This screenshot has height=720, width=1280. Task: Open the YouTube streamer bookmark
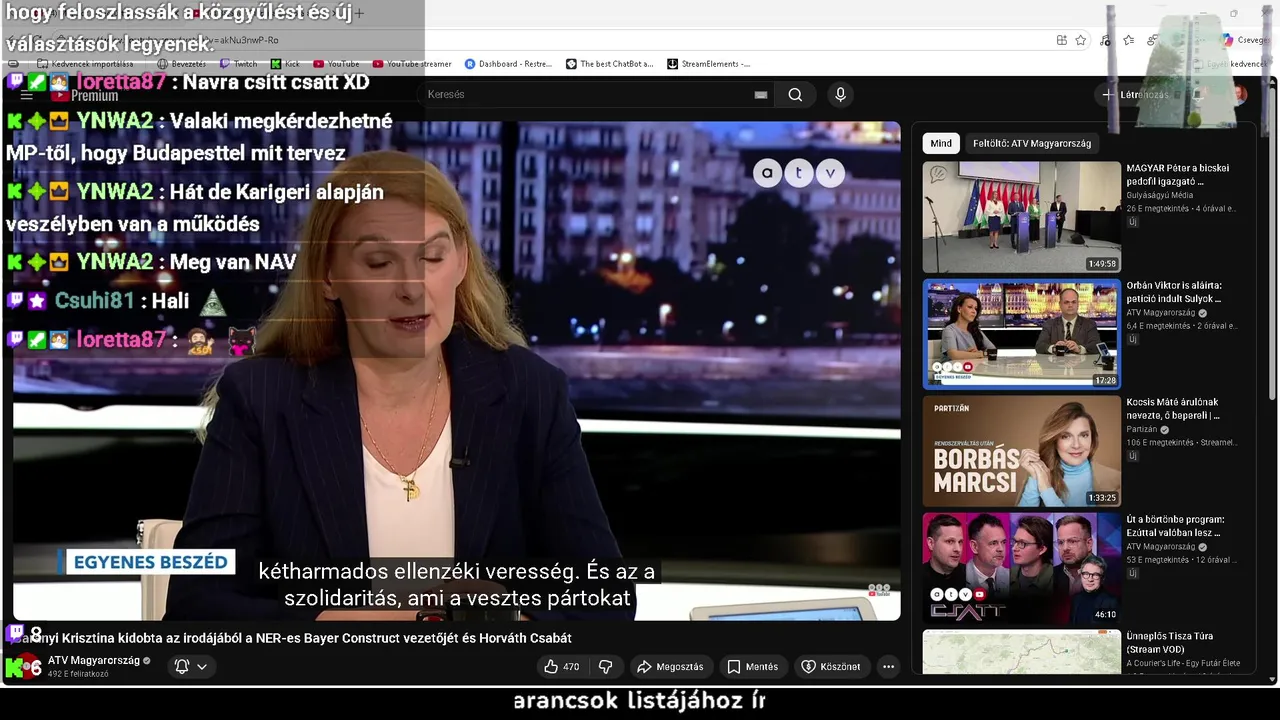412,64
